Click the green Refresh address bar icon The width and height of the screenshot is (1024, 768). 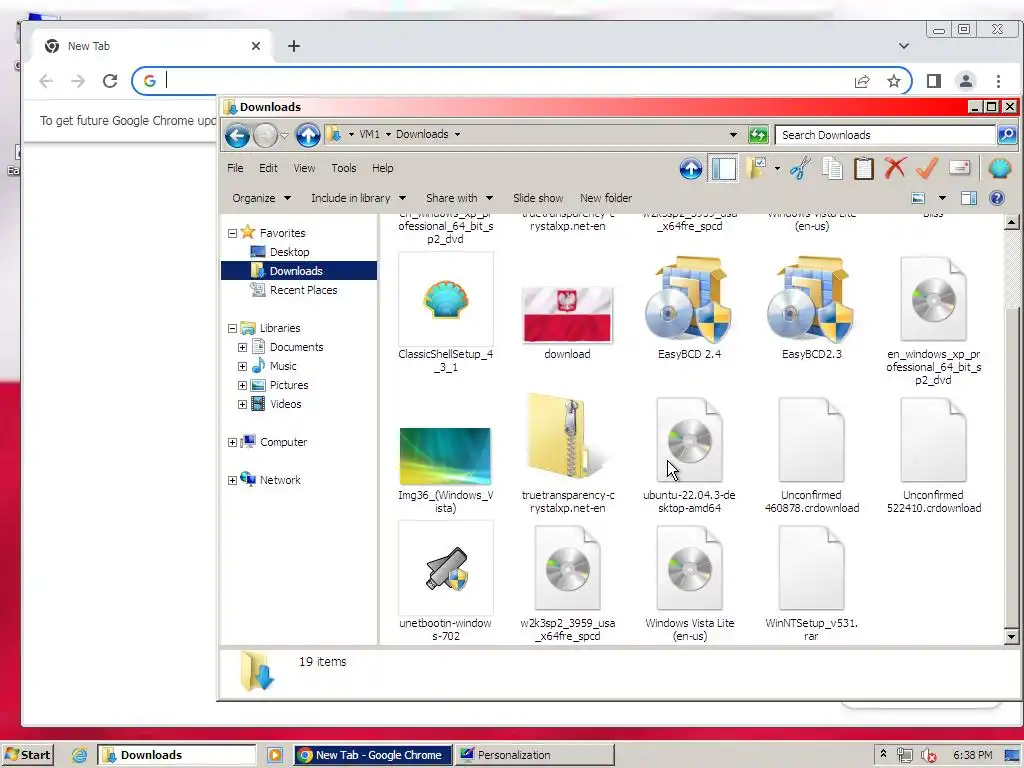tap(758, 135)
